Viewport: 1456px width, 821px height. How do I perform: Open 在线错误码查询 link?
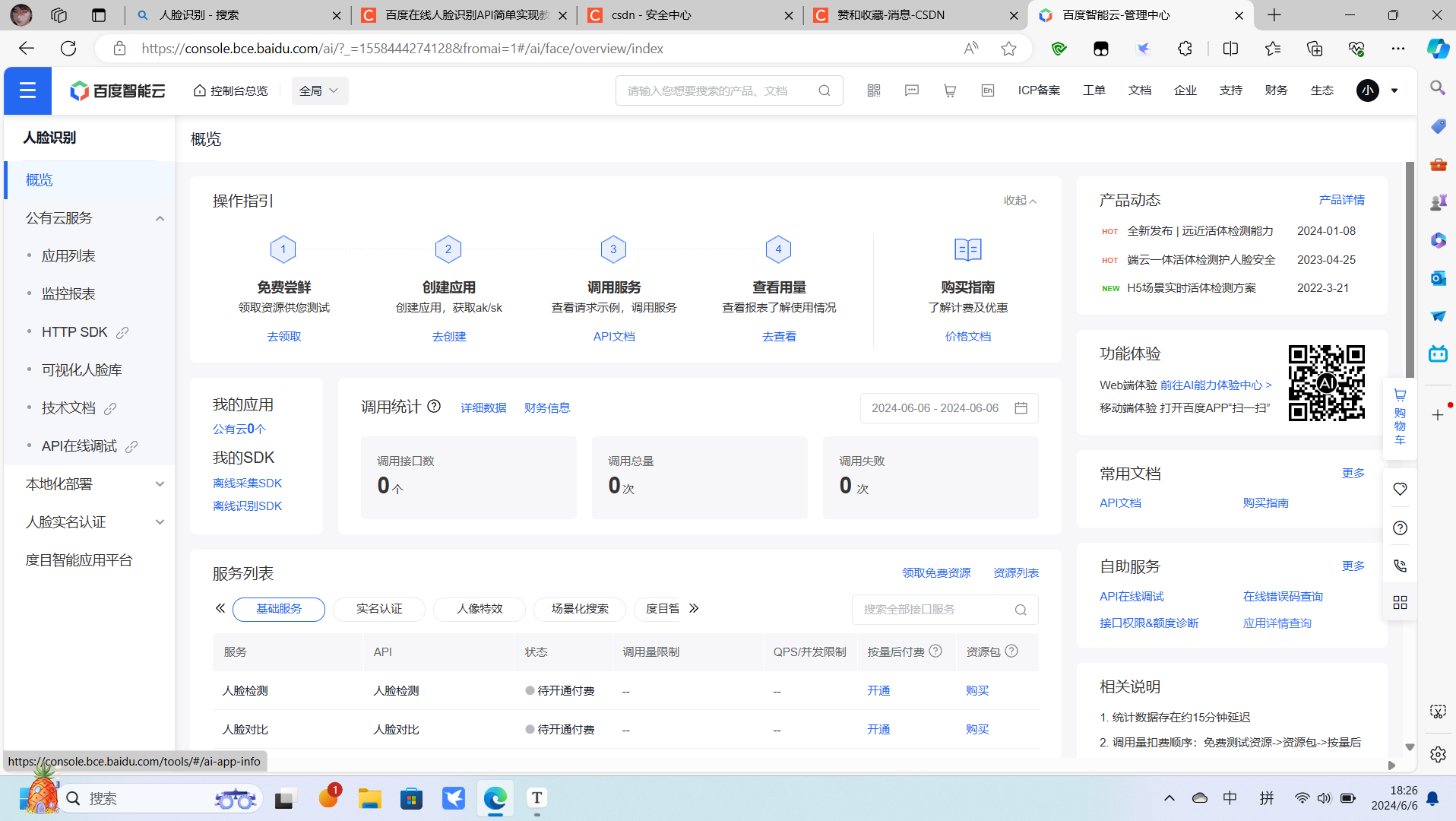click(1283, 597)
